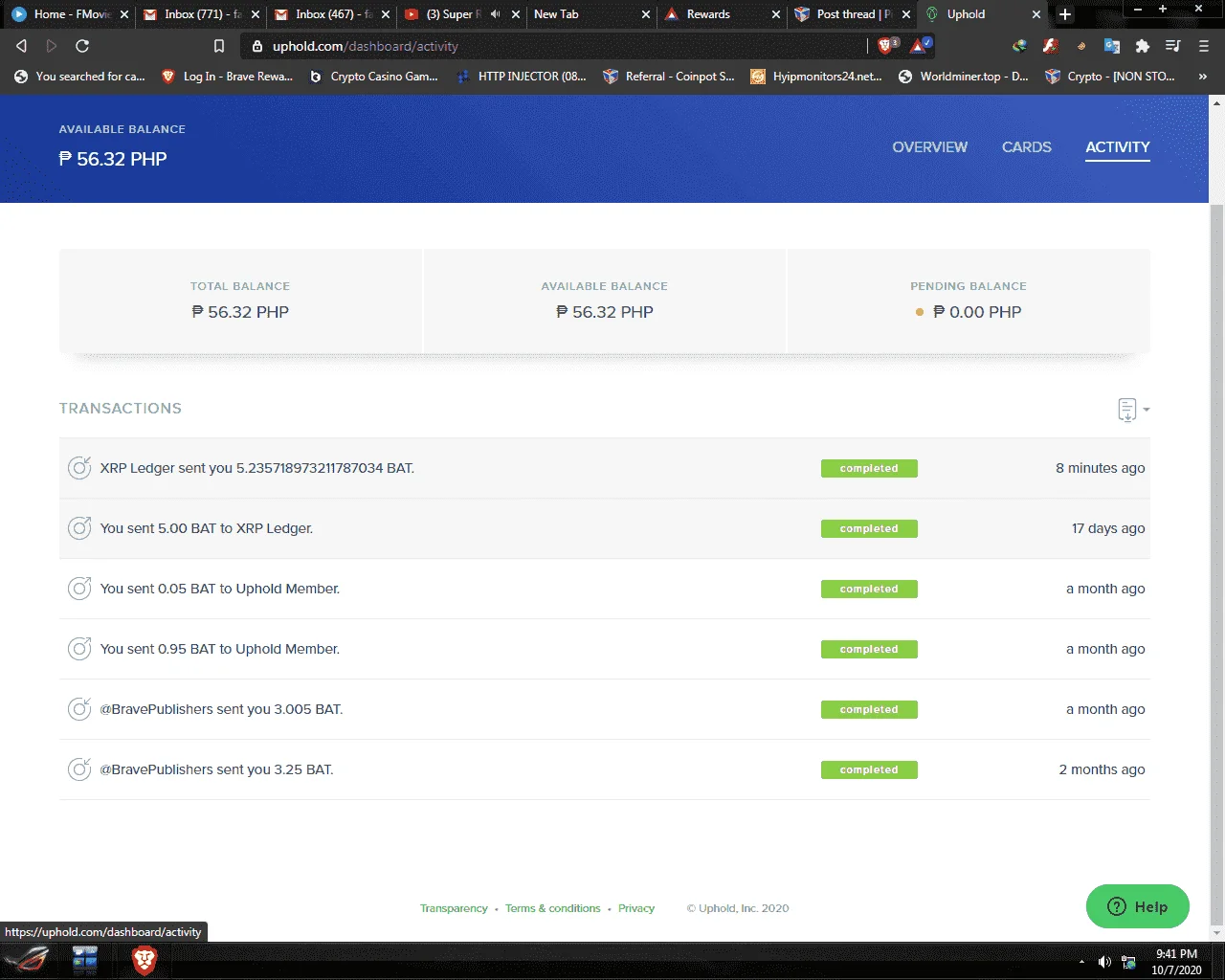The width and height of the screenshot is (1225, 980).
Task: Click the taskbar volume speaker icon
Action: (1104, 962)
